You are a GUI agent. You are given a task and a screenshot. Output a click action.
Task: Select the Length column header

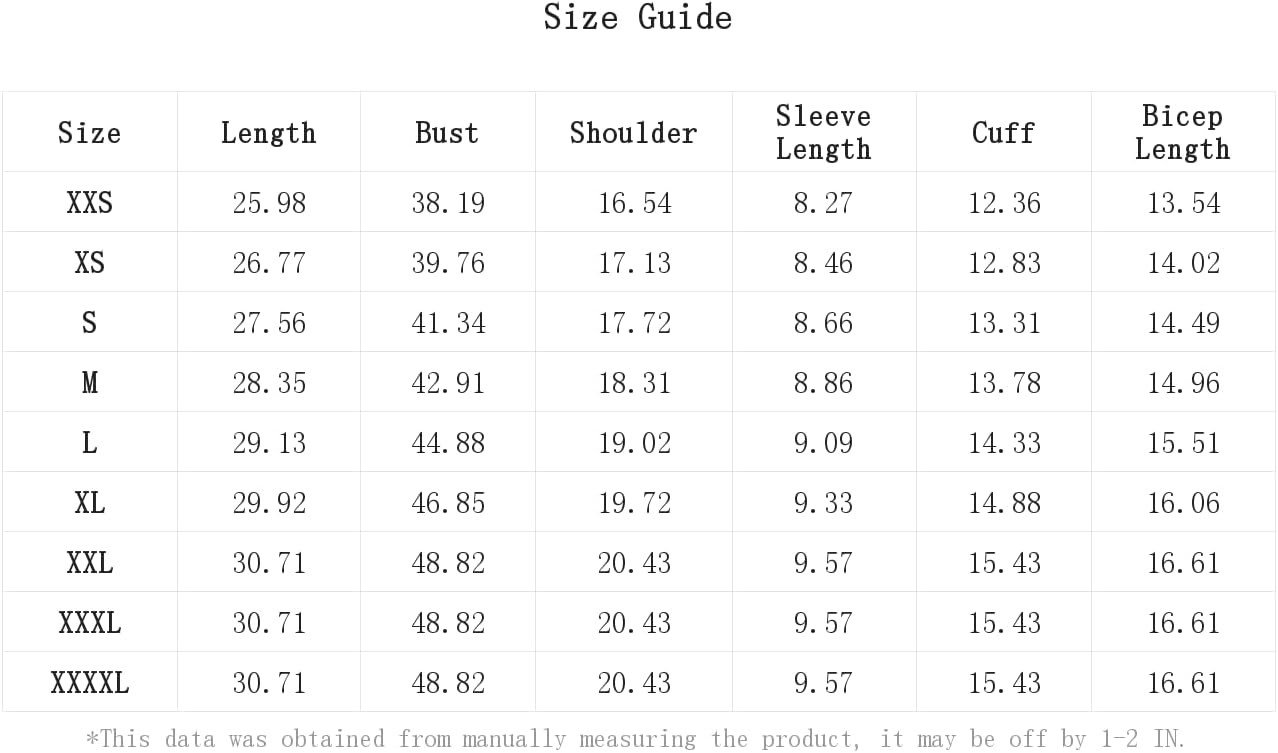click(x=268, y=133)
